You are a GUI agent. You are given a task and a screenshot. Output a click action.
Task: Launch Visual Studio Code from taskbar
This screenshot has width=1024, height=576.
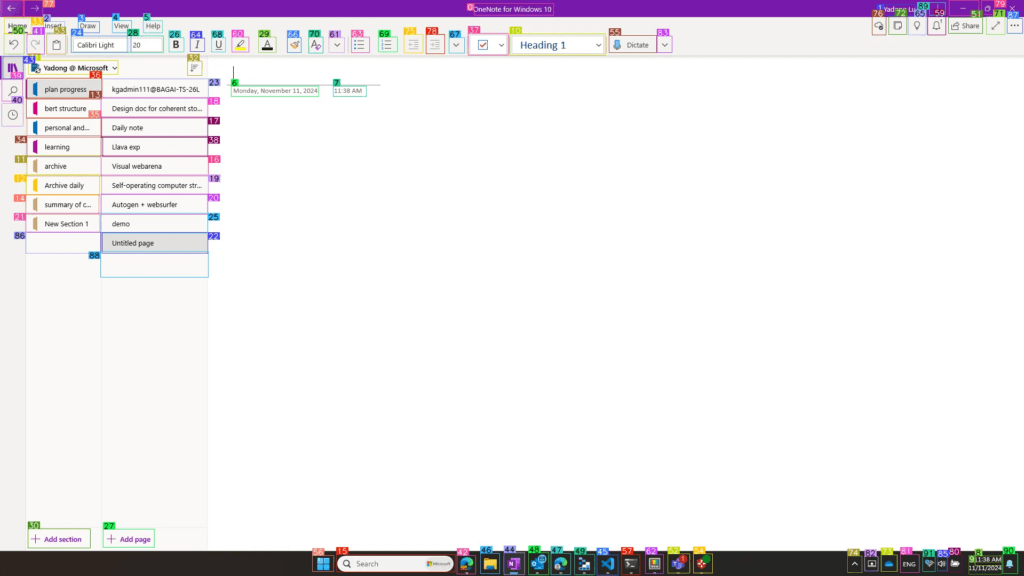click(x=607, y=564)
